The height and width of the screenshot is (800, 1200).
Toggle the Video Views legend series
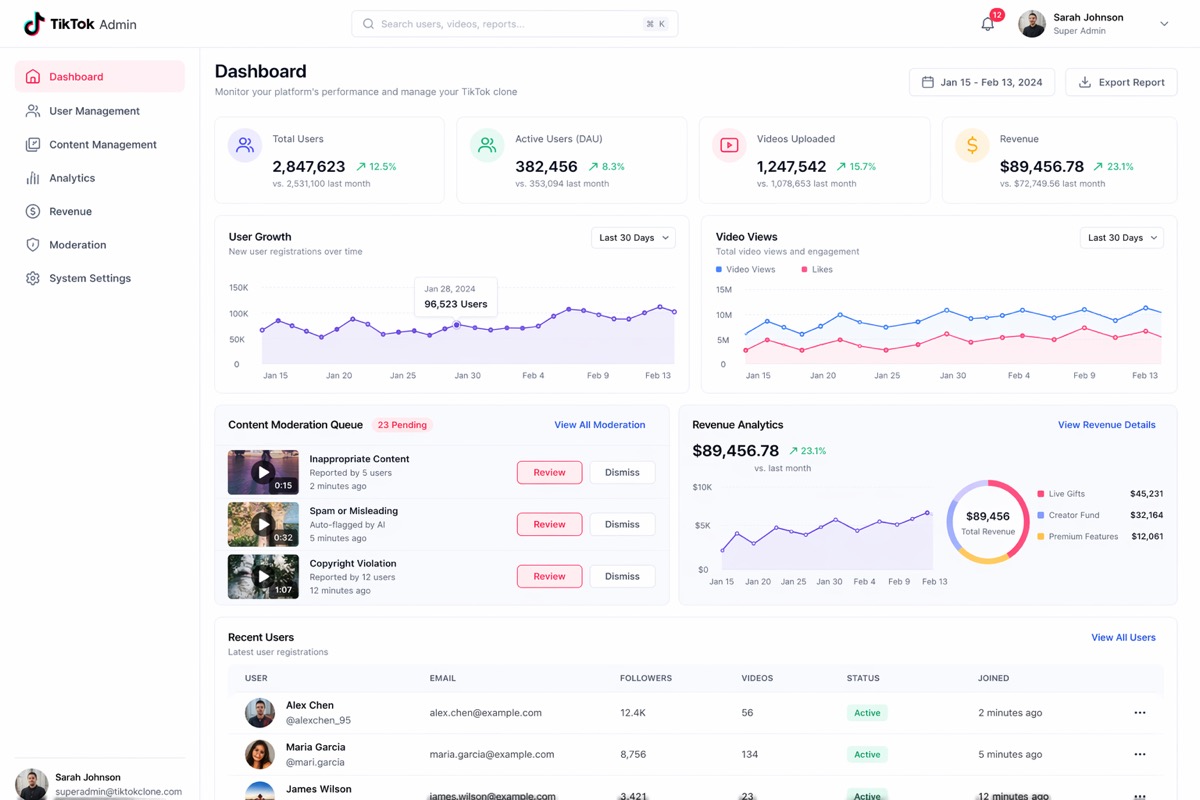point(745,270)
